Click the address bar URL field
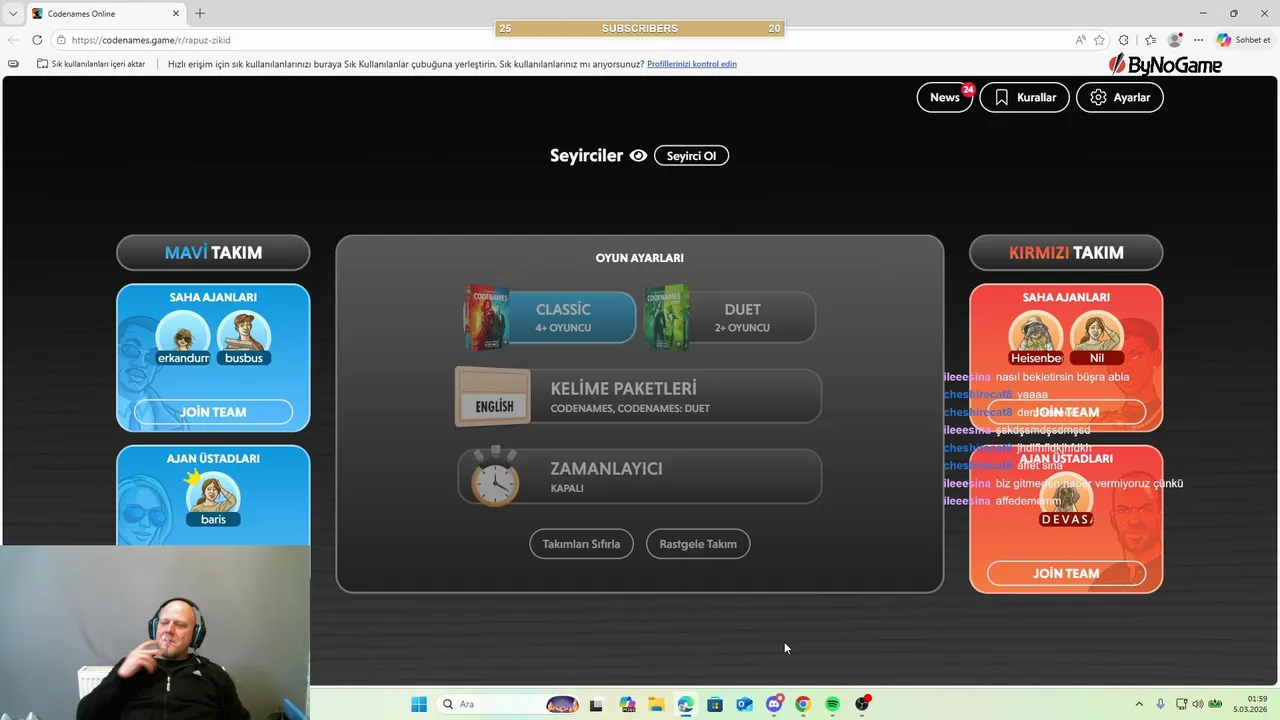The width and height of the screenshot is (1280, 720). click(560, 40)
